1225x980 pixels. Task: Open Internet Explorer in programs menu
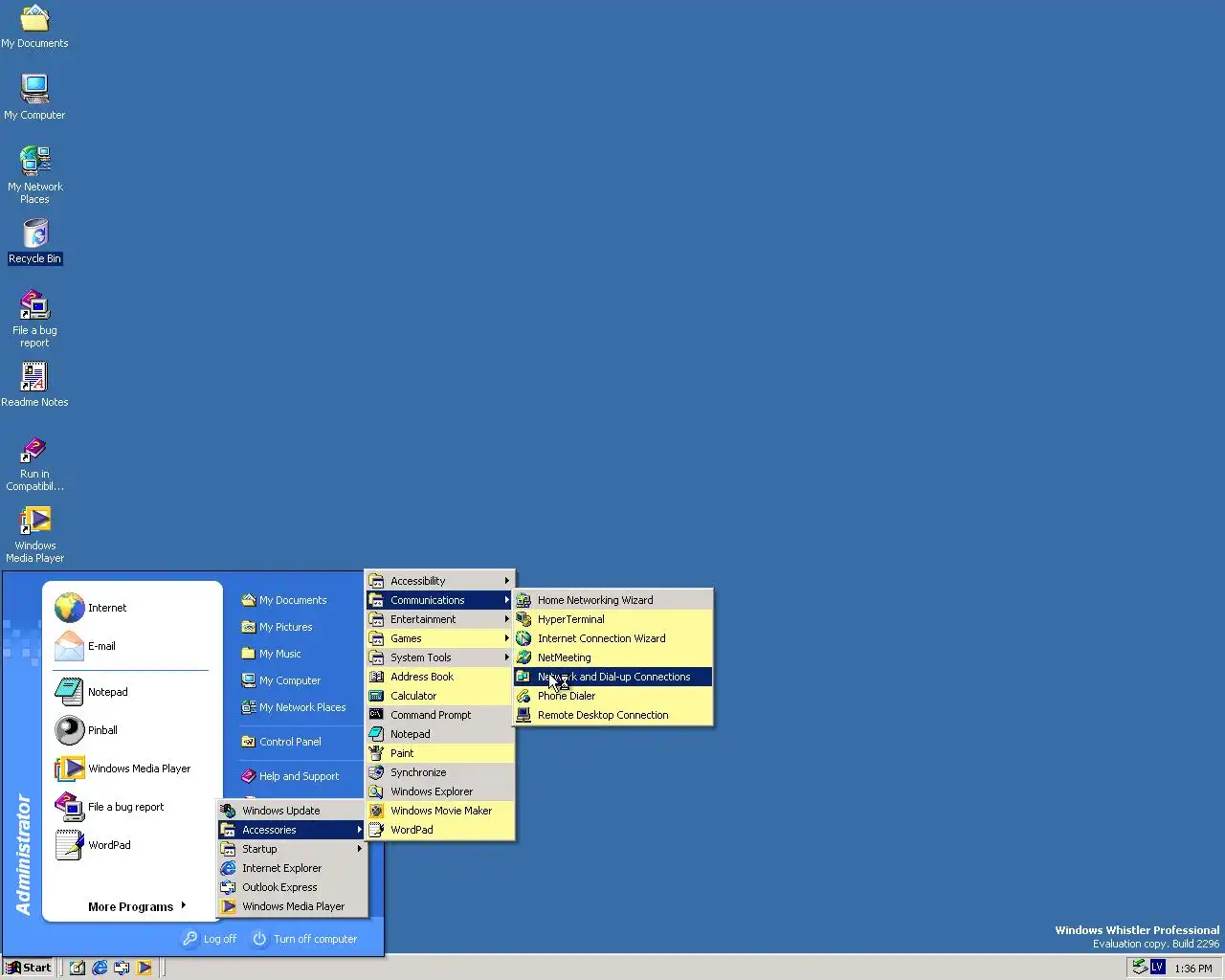pos(292,868)
